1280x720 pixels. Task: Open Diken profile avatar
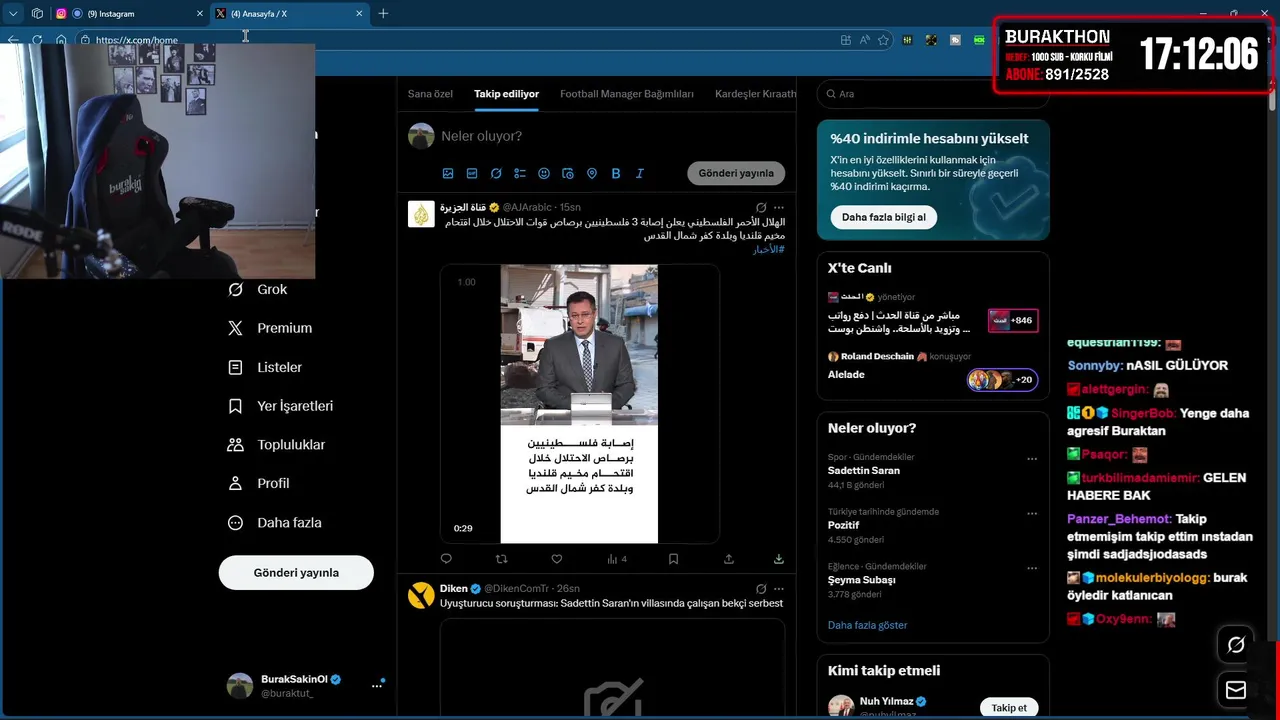pos(421,595)
